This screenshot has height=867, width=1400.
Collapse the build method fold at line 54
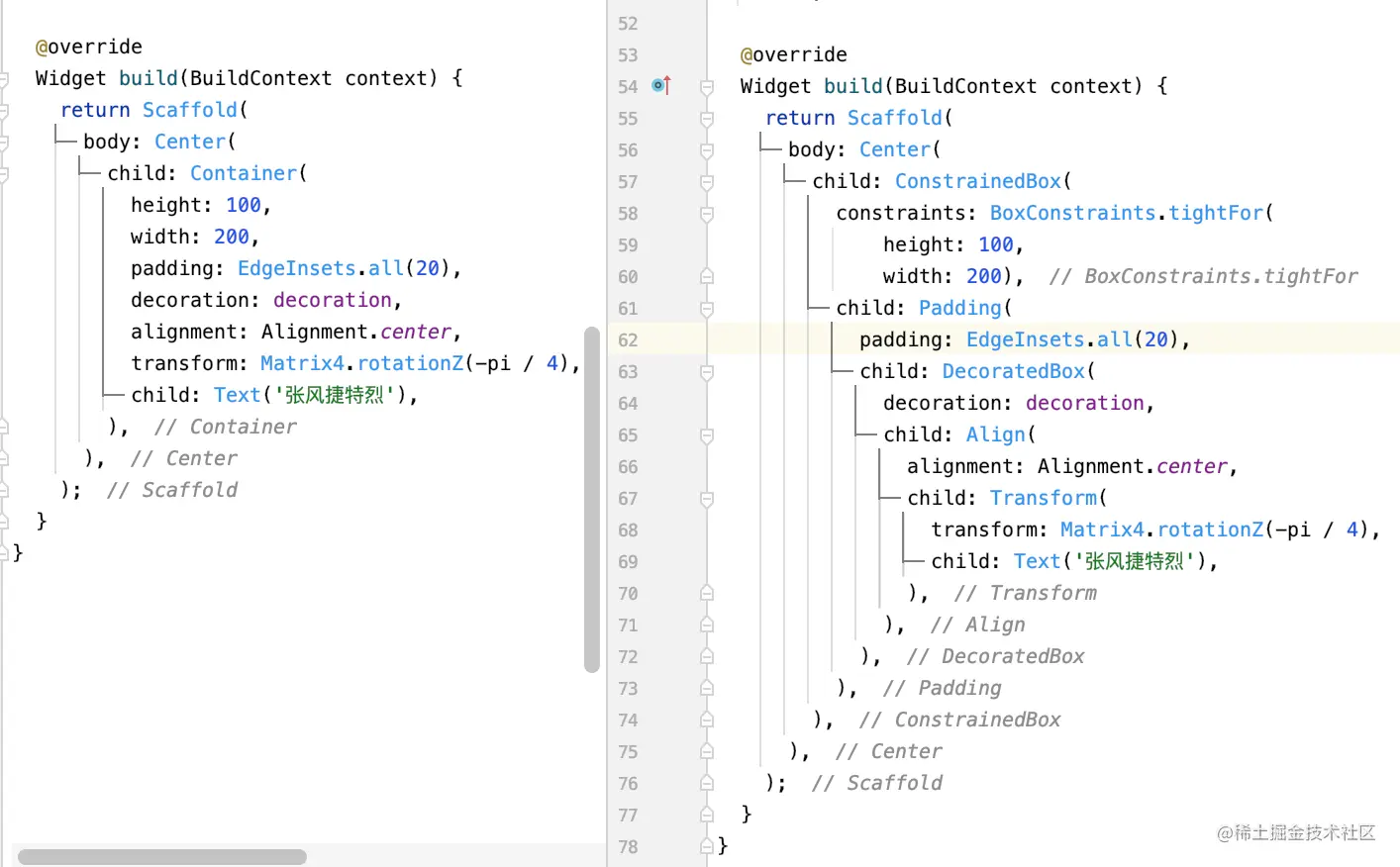click(x=707, y=87)
